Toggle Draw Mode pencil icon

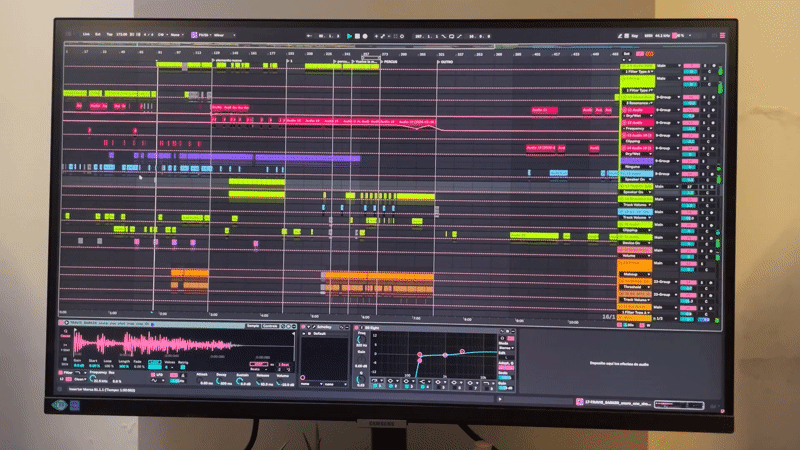619,36
